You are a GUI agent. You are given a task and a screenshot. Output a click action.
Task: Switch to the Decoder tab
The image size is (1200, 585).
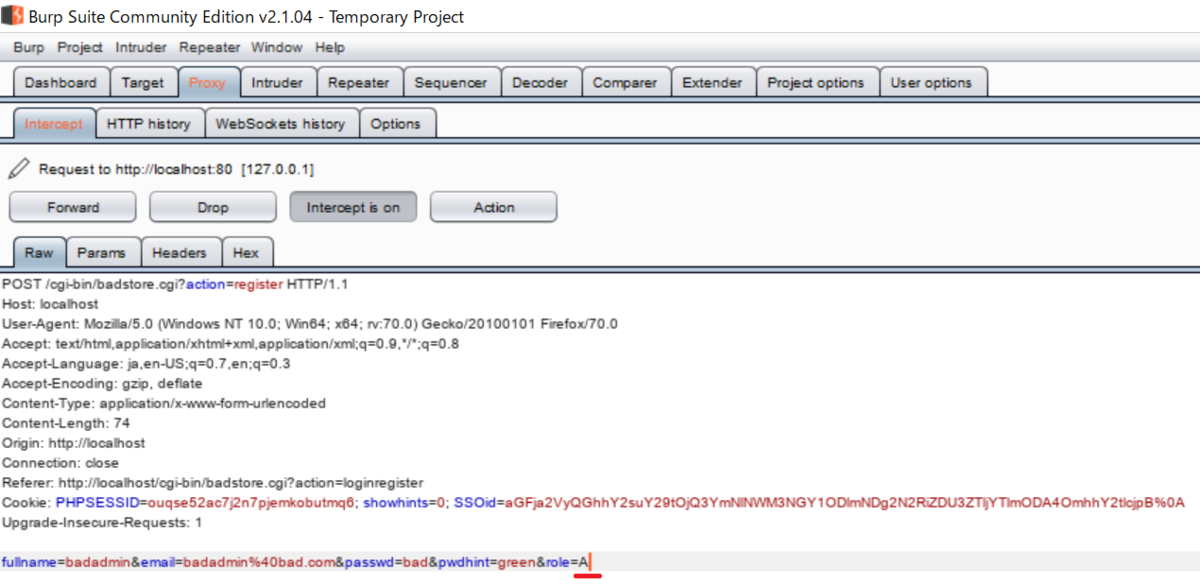540,83
